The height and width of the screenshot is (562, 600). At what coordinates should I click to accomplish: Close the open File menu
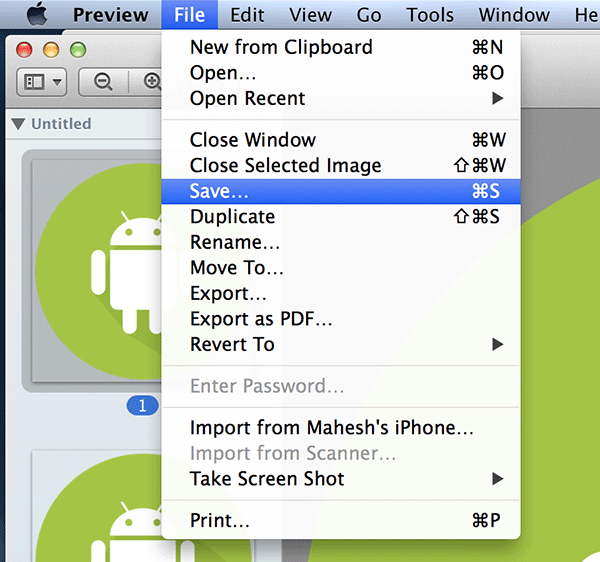click(x=189, y=15)
